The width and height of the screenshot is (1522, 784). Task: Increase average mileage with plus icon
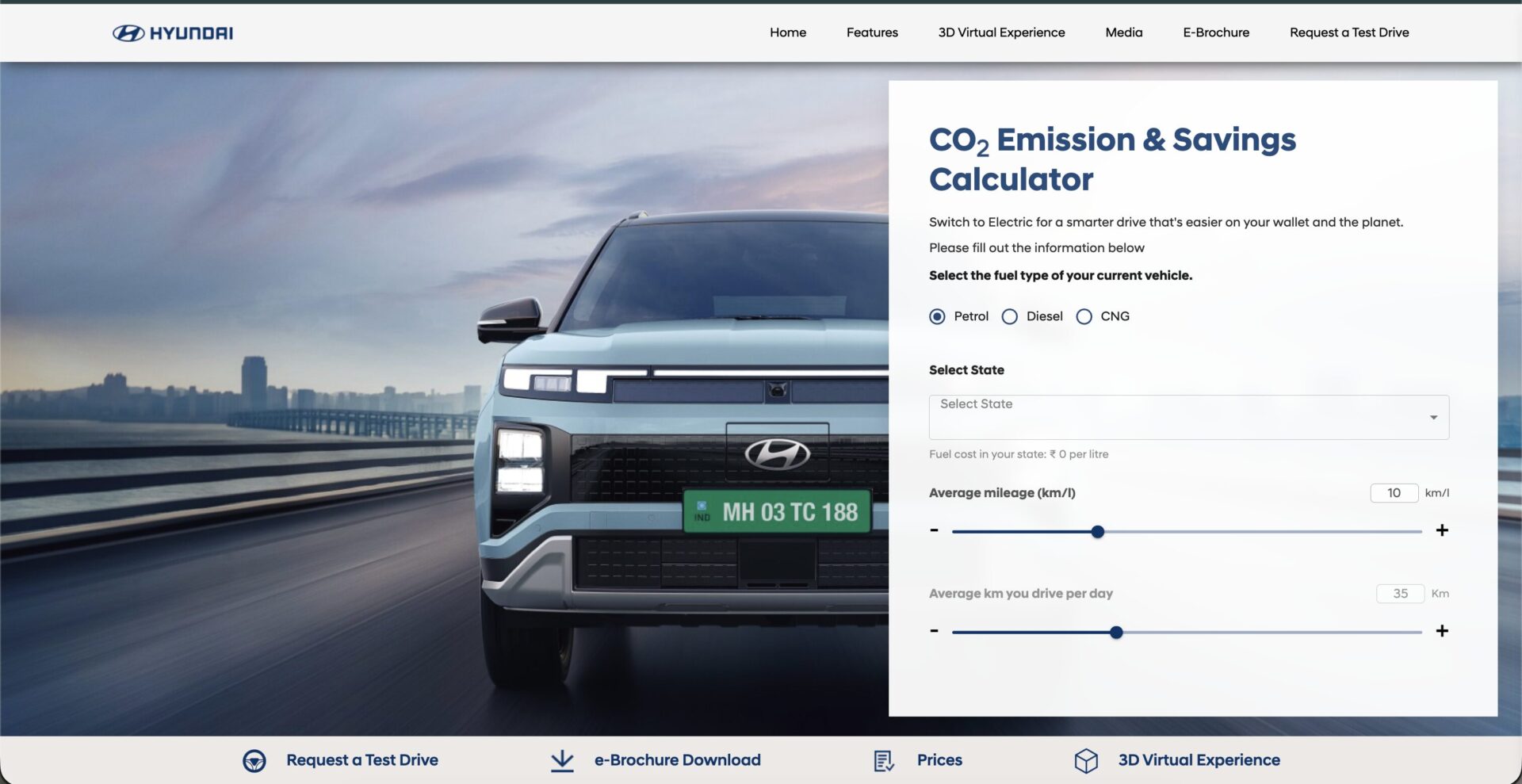tap(1442, 530)
